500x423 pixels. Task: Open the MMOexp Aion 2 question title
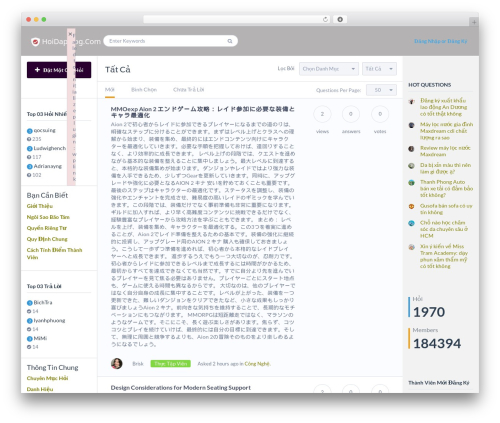203,112
